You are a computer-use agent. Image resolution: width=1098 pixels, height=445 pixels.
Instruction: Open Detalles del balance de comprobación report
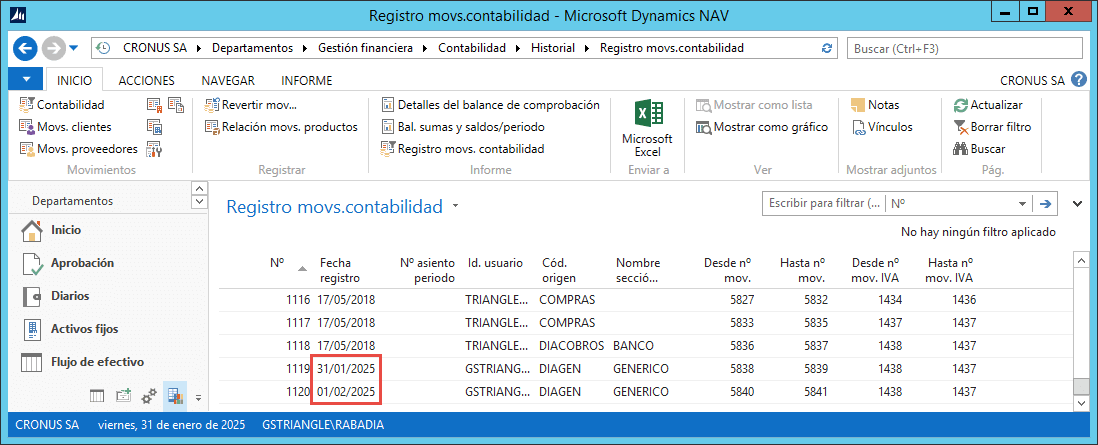pos(490,105)
